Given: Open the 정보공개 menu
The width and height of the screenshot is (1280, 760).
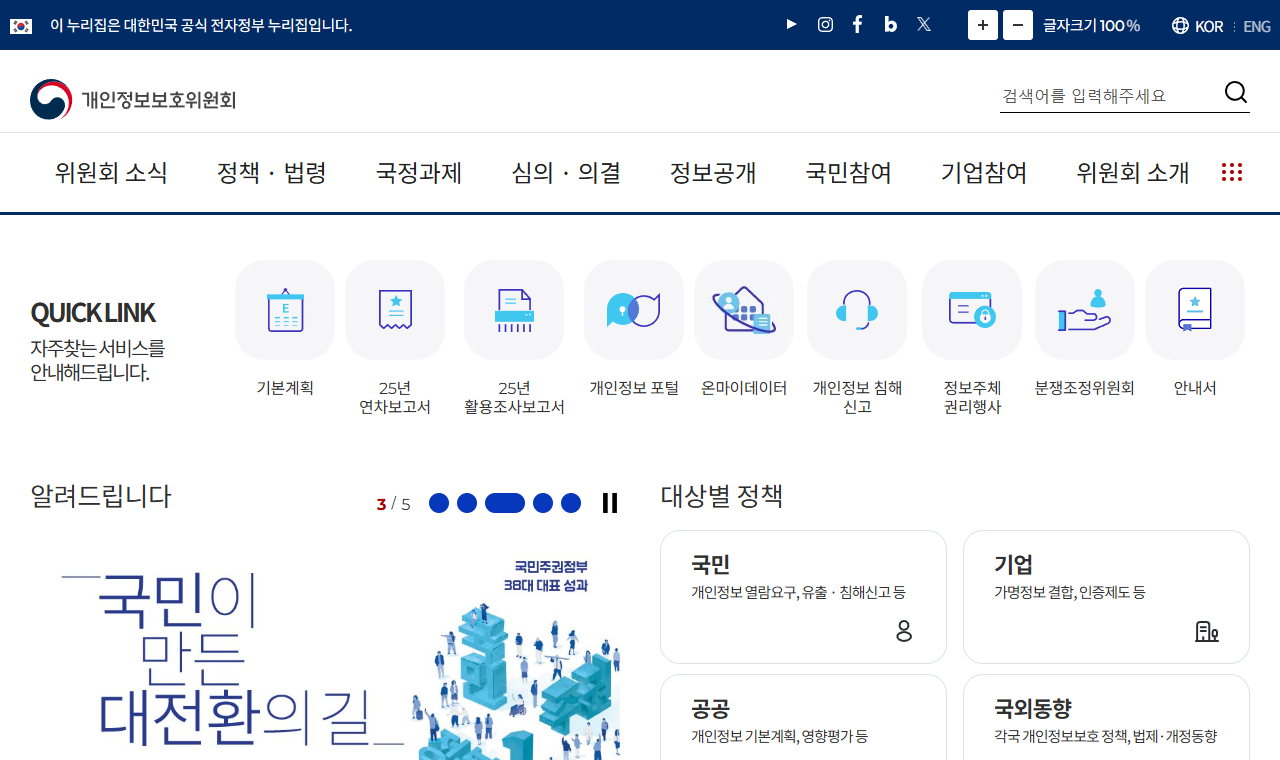Looking at the screenshot, I should point(713,173).
